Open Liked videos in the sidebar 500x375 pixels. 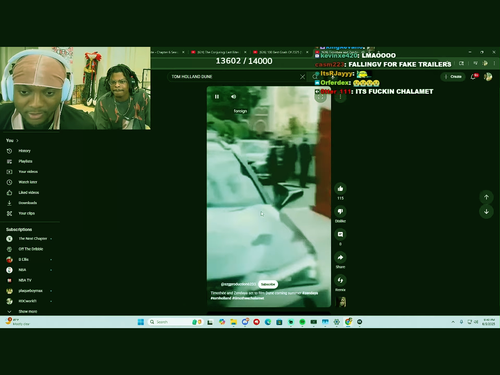pos(30,193)
